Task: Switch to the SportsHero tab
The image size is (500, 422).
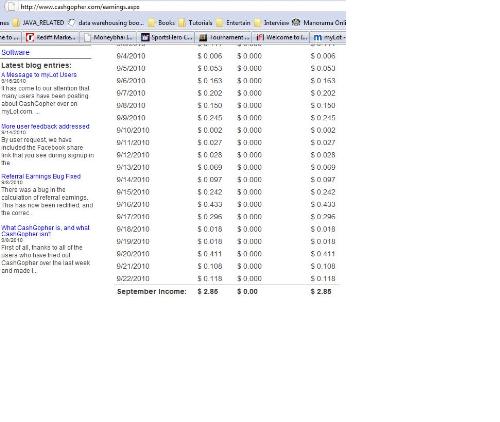Action: [167, 37]
